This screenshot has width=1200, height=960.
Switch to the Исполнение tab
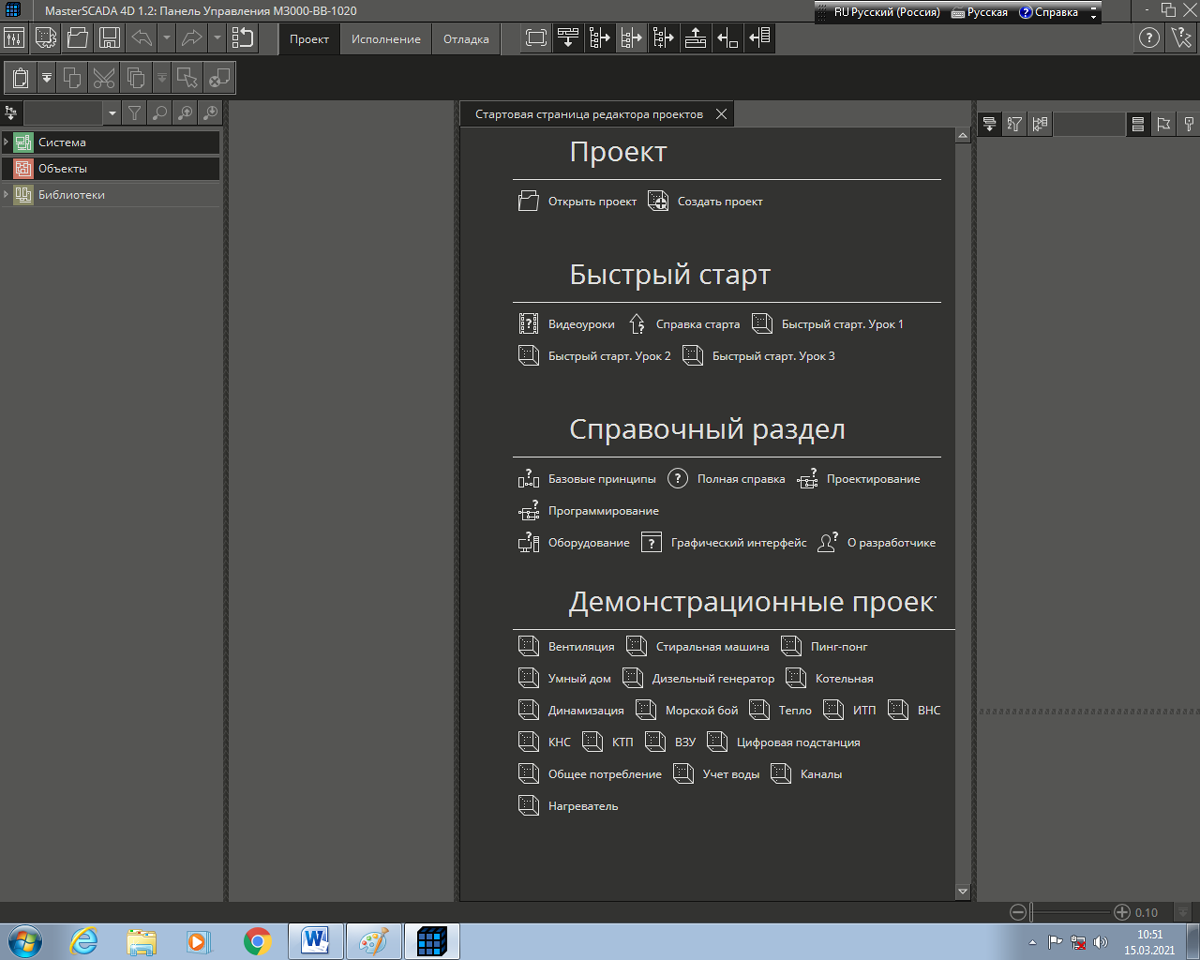(385, 39)
